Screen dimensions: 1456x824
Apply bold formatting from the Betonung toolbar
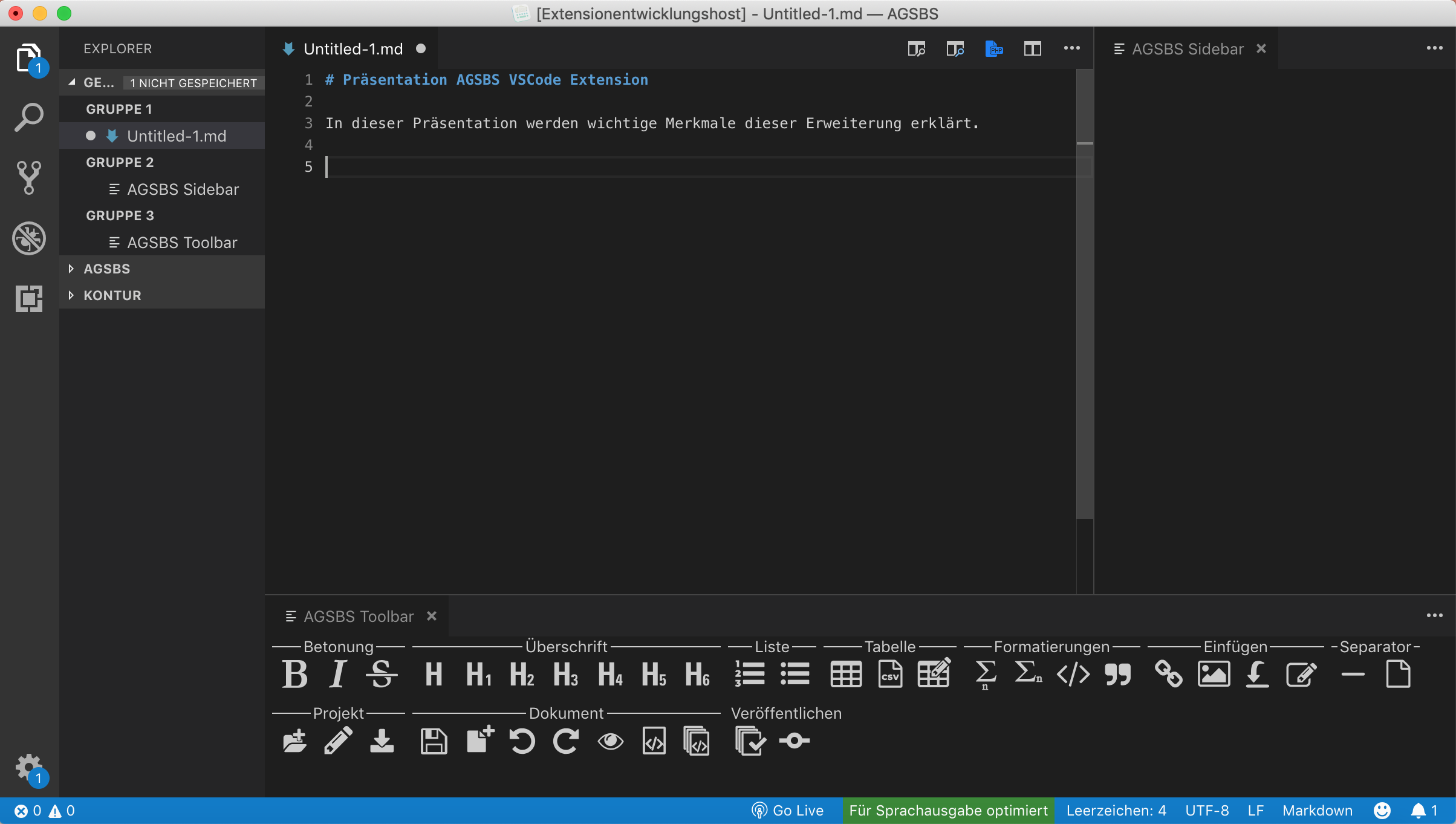pos(294,674)
